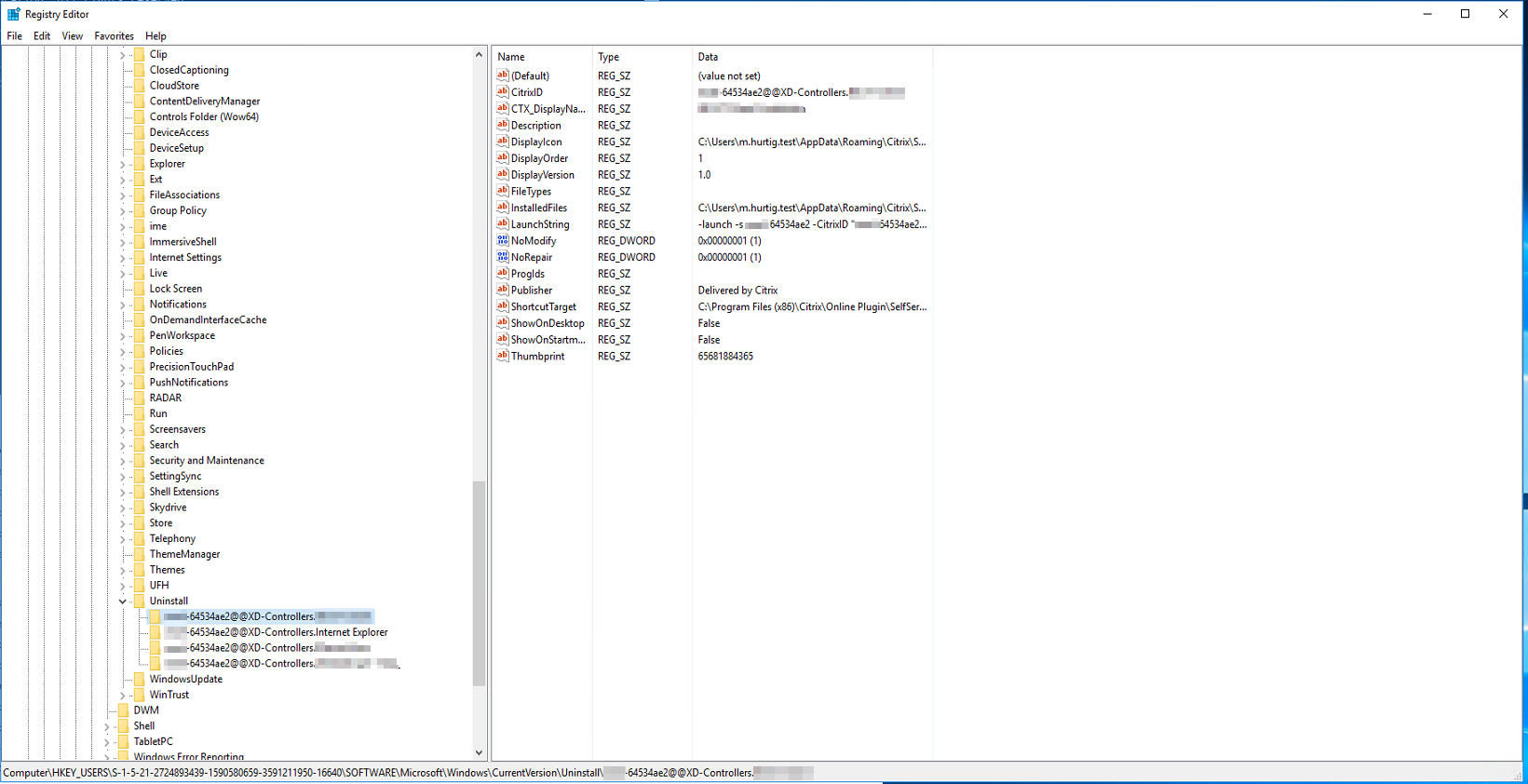Expand the Internet Settings key

coord(122,258)
